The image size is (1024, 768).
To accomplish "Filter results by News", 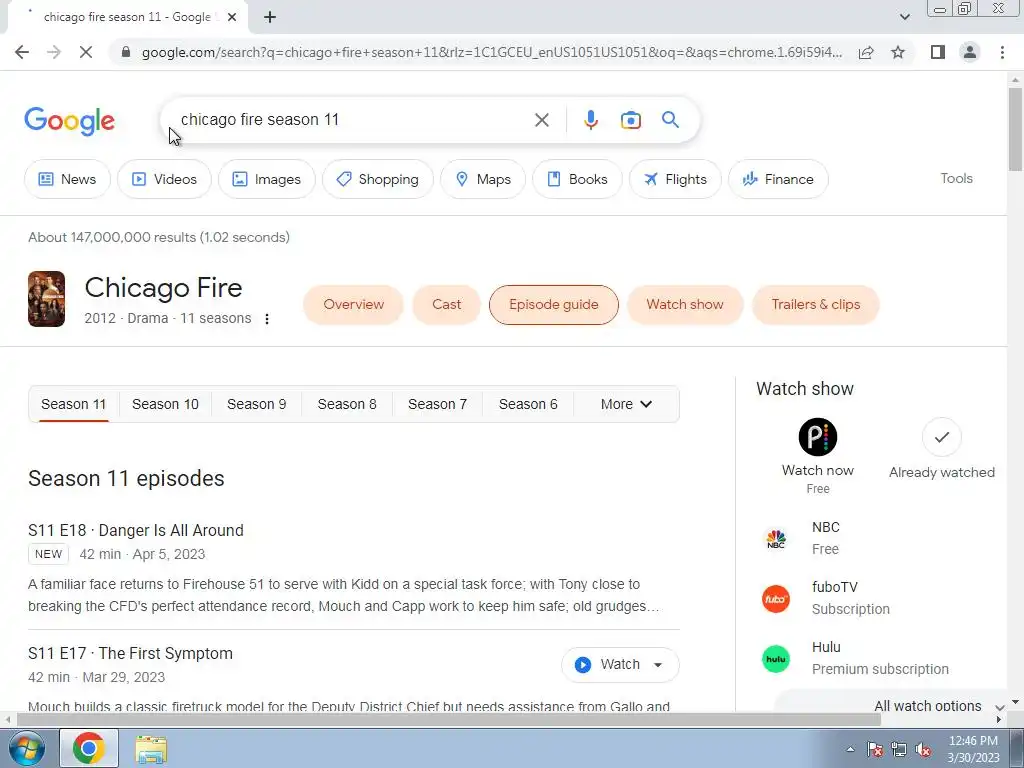I will point(67,179).
